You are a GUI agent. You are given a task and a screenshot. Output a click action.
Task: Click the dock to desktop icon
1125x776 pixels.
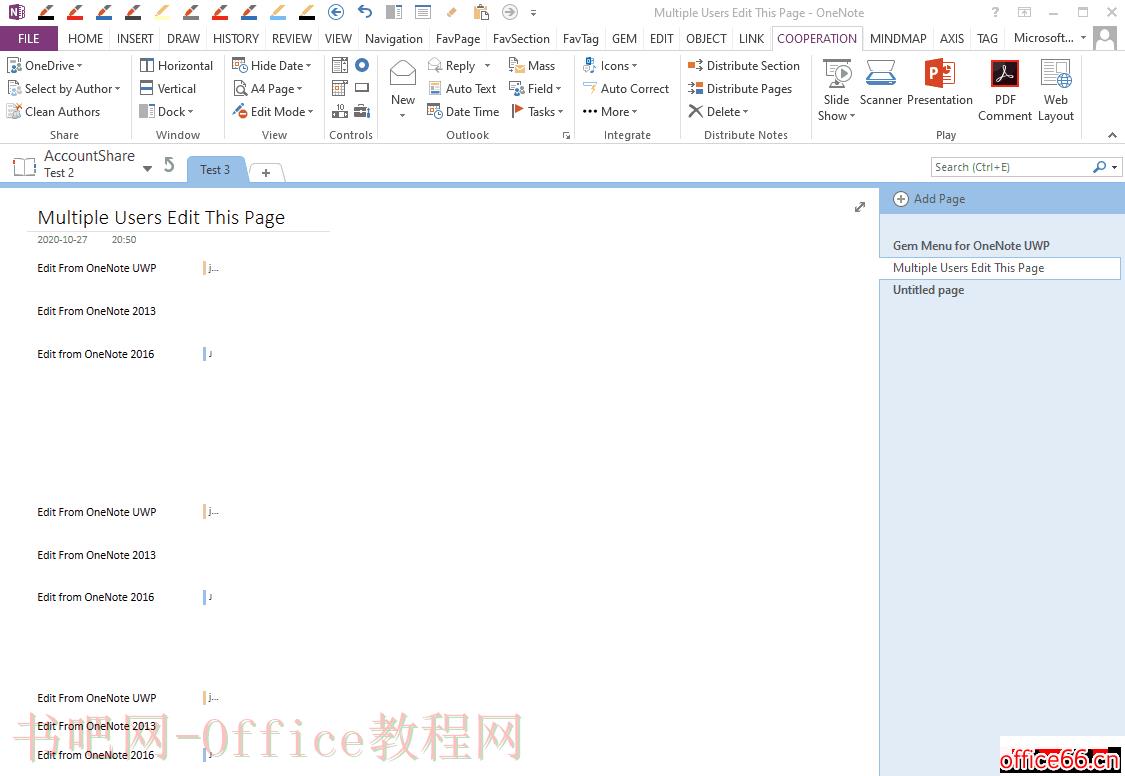pos(394,11)
